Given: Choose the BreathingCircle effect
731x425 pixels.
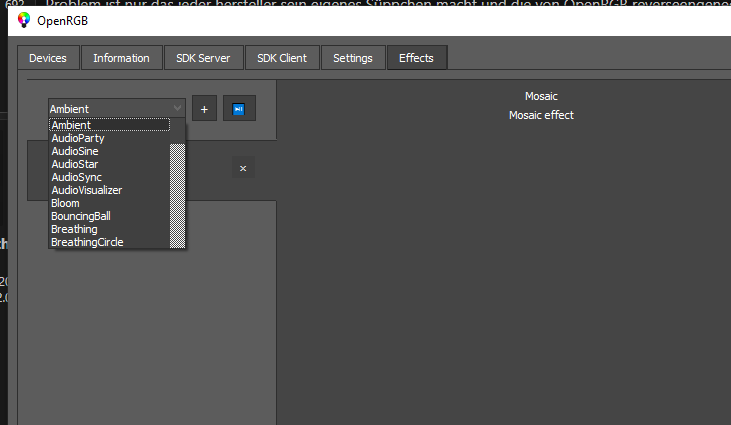Looking at the screenshot, I should (110, 242).
